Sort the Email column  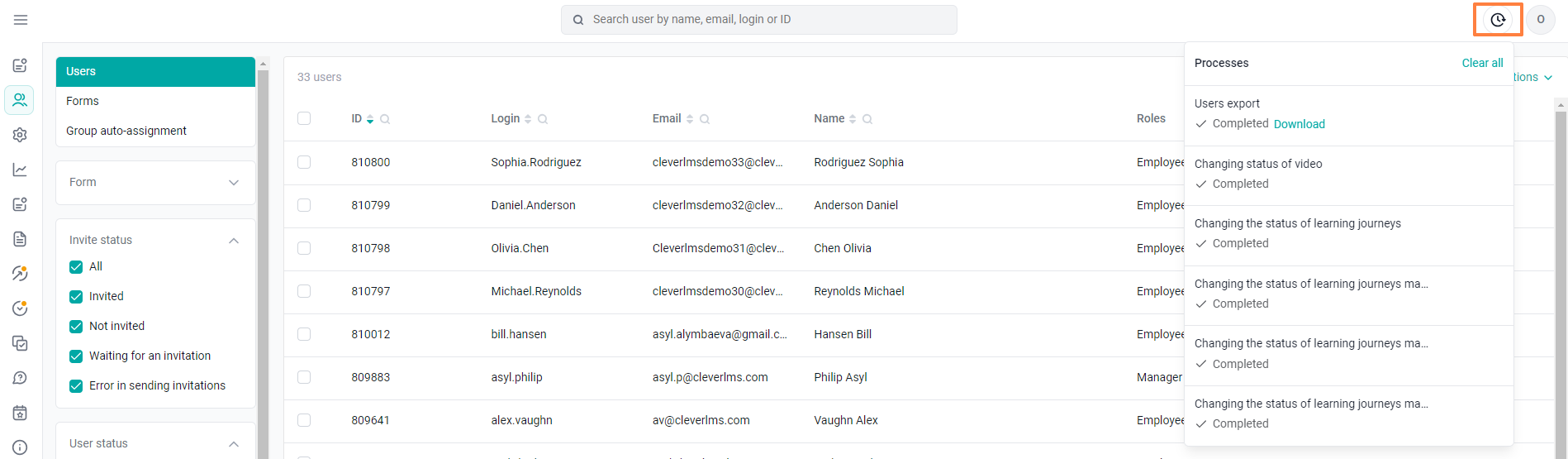[x=690, y=119]
